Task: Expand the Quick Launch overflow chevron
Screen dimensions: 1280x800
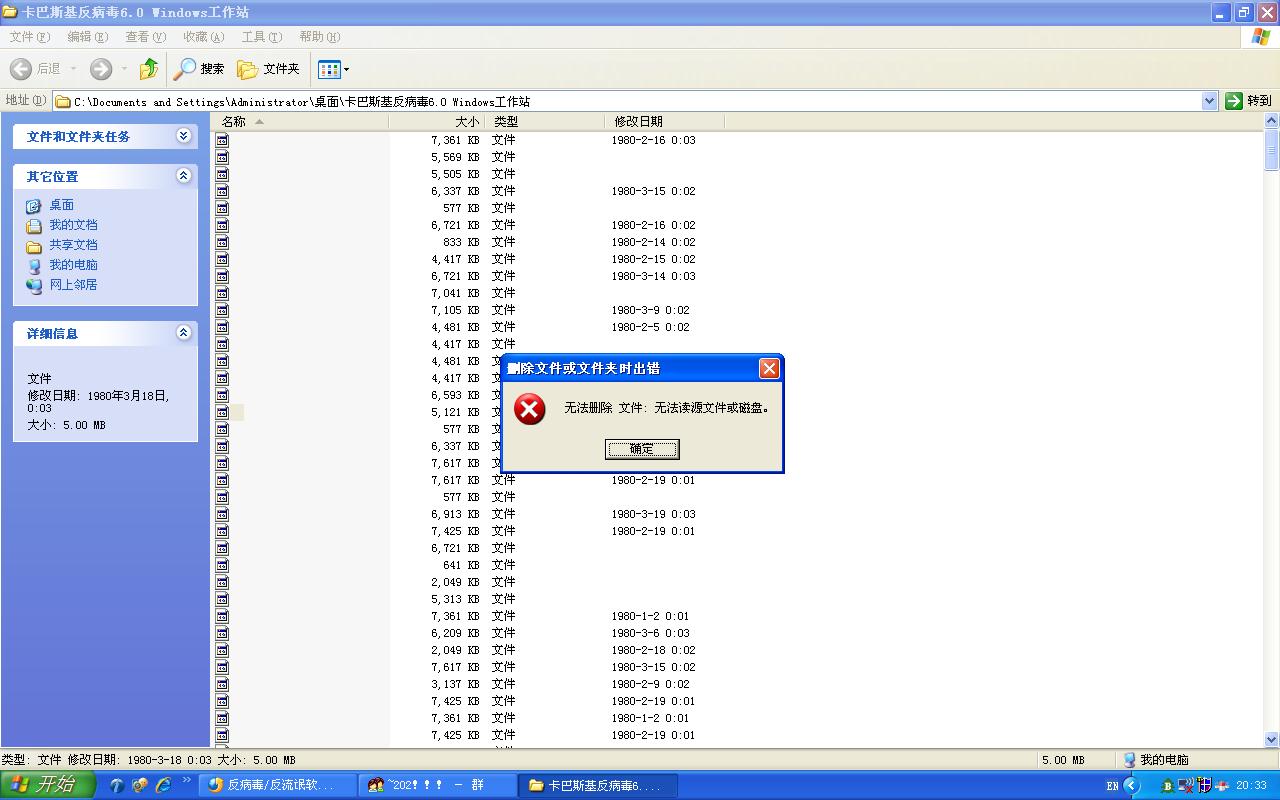Action: (x=186, y=780)
